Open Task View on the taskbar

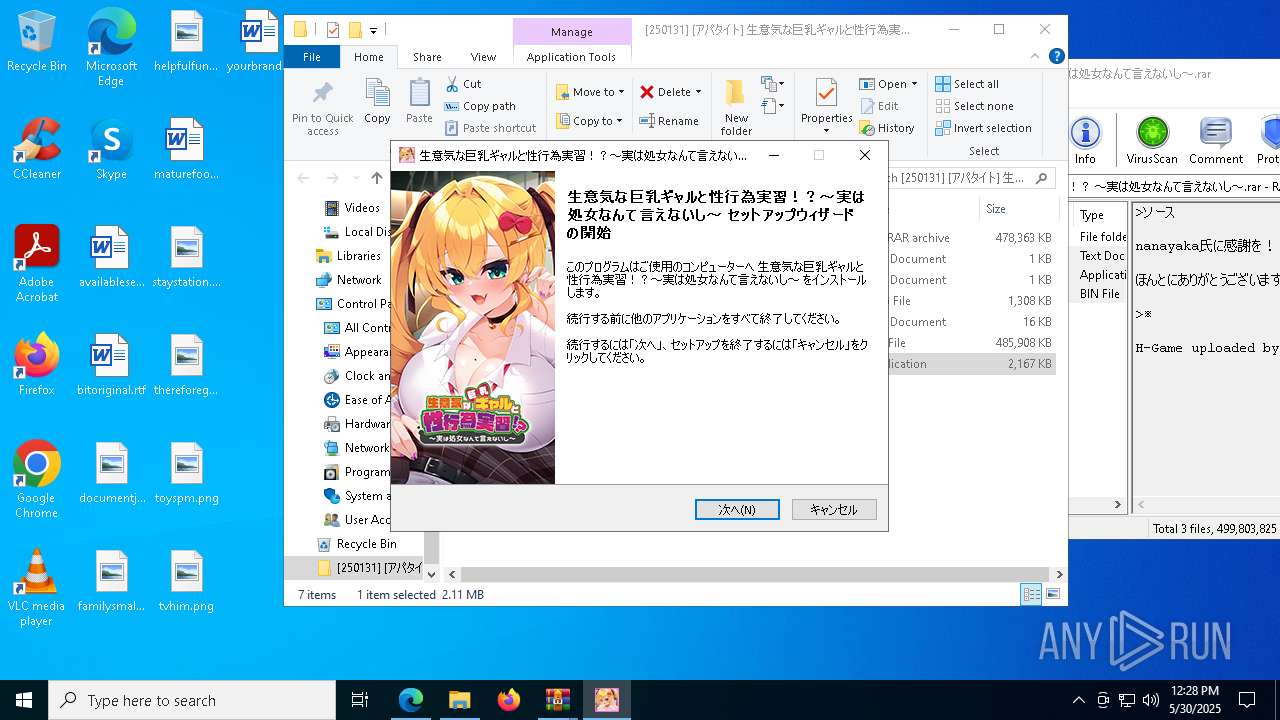pos(360,700)
